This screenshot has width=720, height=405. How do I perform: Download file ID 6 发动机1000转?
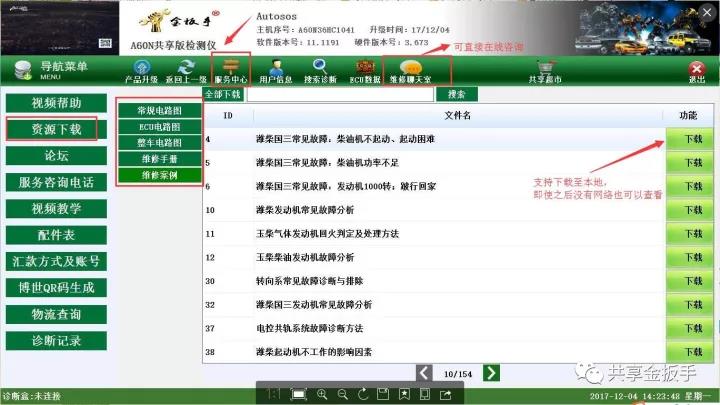point(690,186)
